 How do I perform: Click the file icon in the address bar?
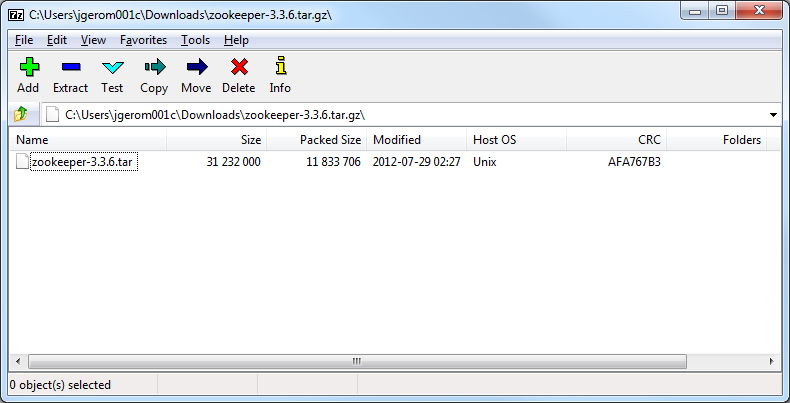(x=52, y=114)
